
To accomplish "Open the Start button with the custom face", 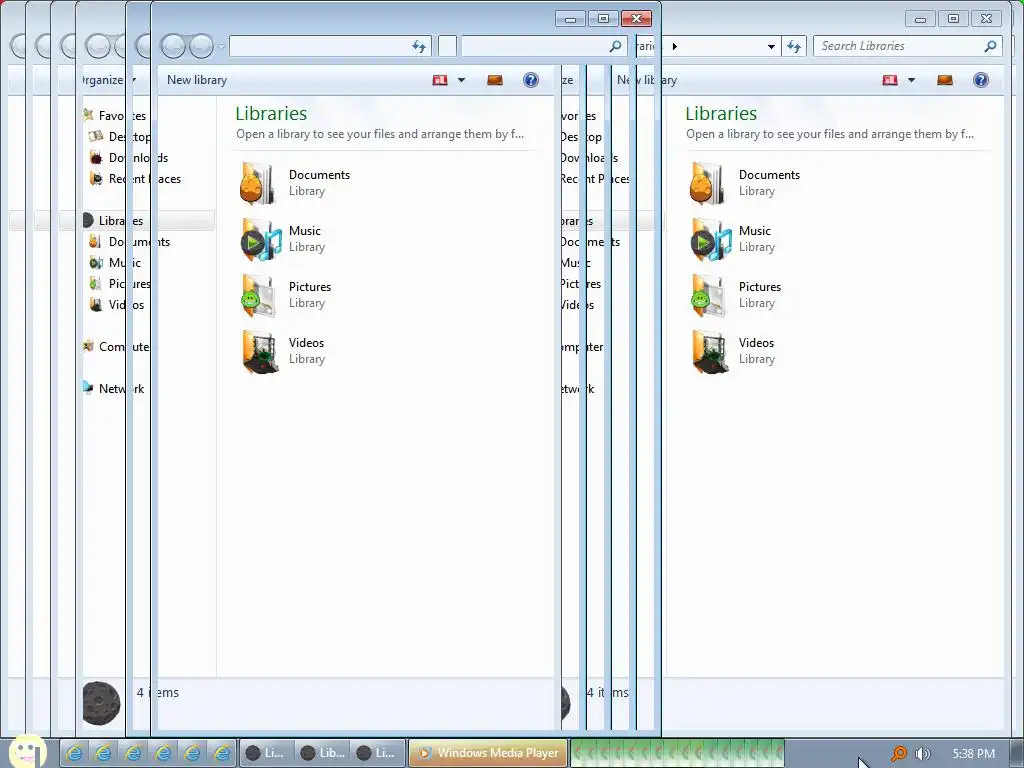I will click(x=27, y=751).
